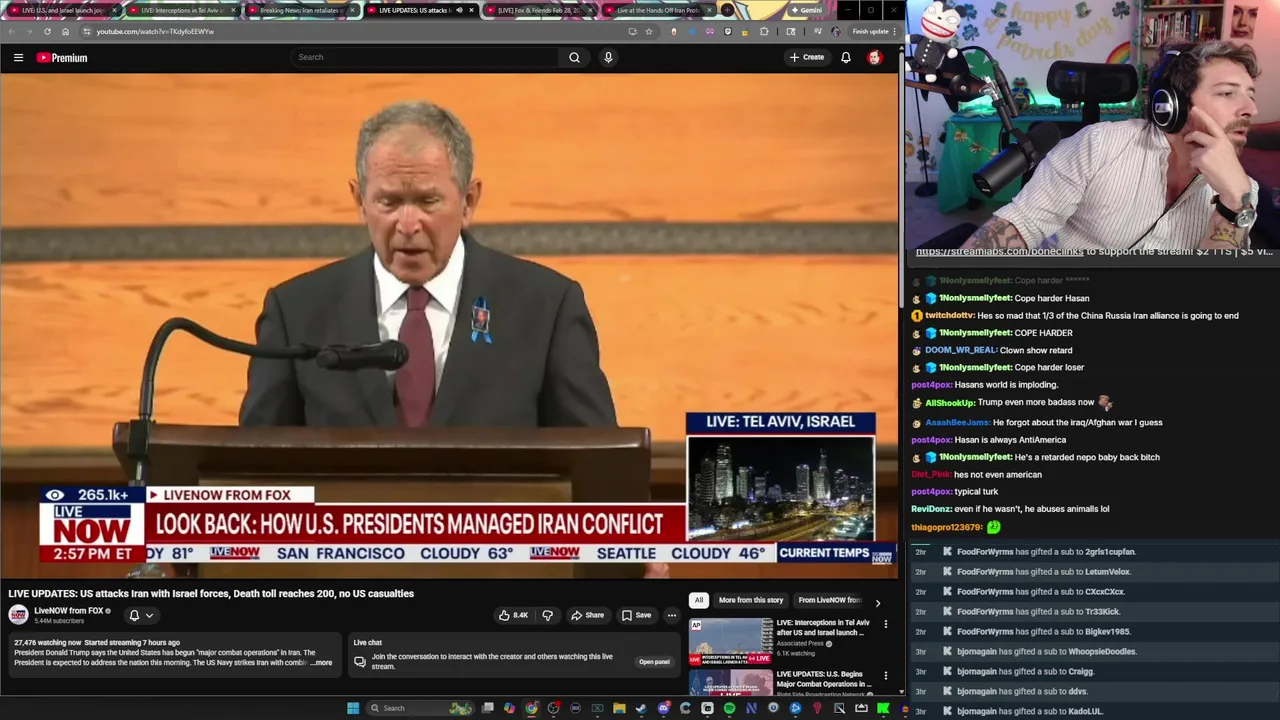1280x720 pixels.
Task: Open options for the Interceptions in Tel Aviv video
Action: [885, 624]
